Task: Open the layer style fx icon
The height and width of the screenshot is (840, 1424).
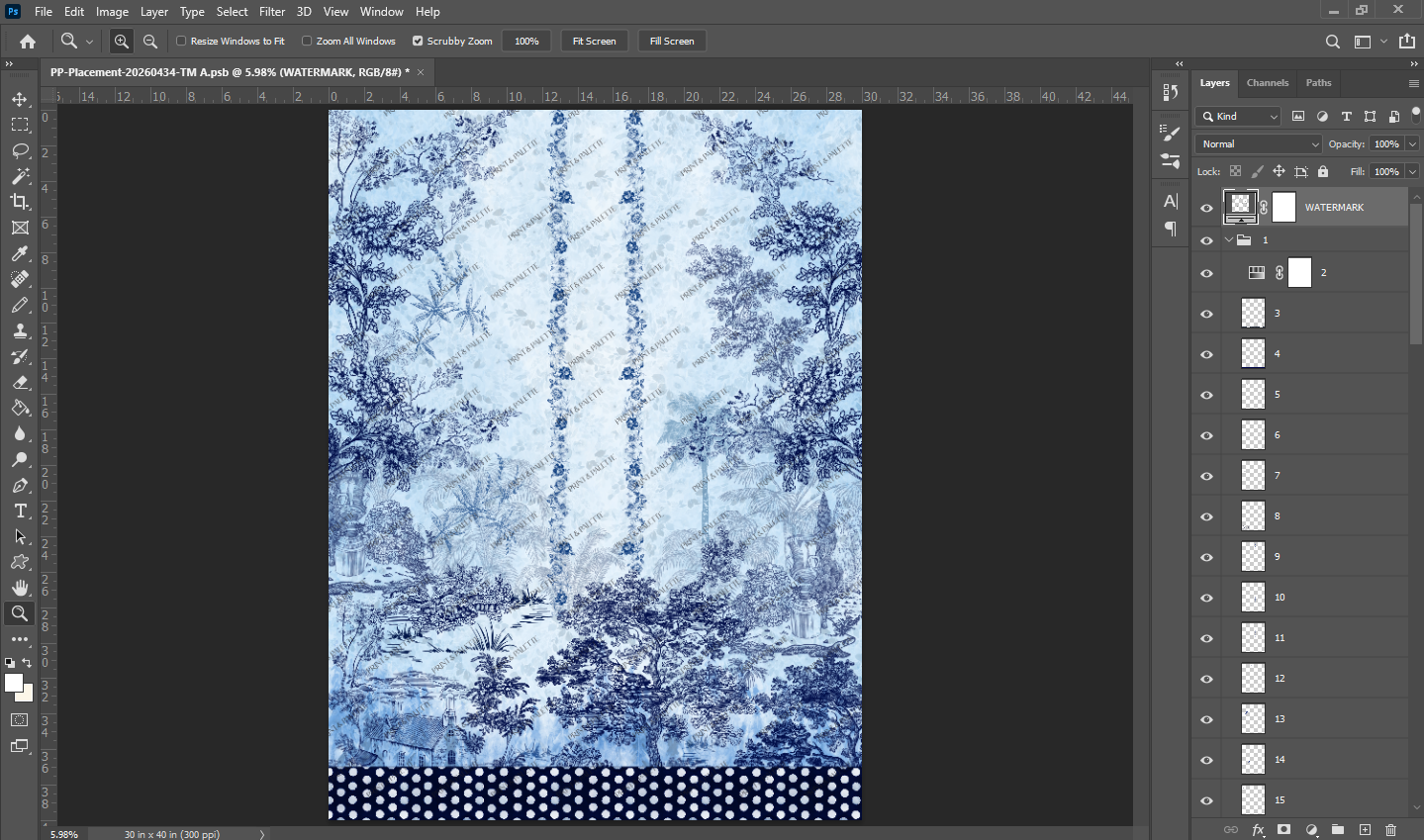Action: tap(1258, 830)
